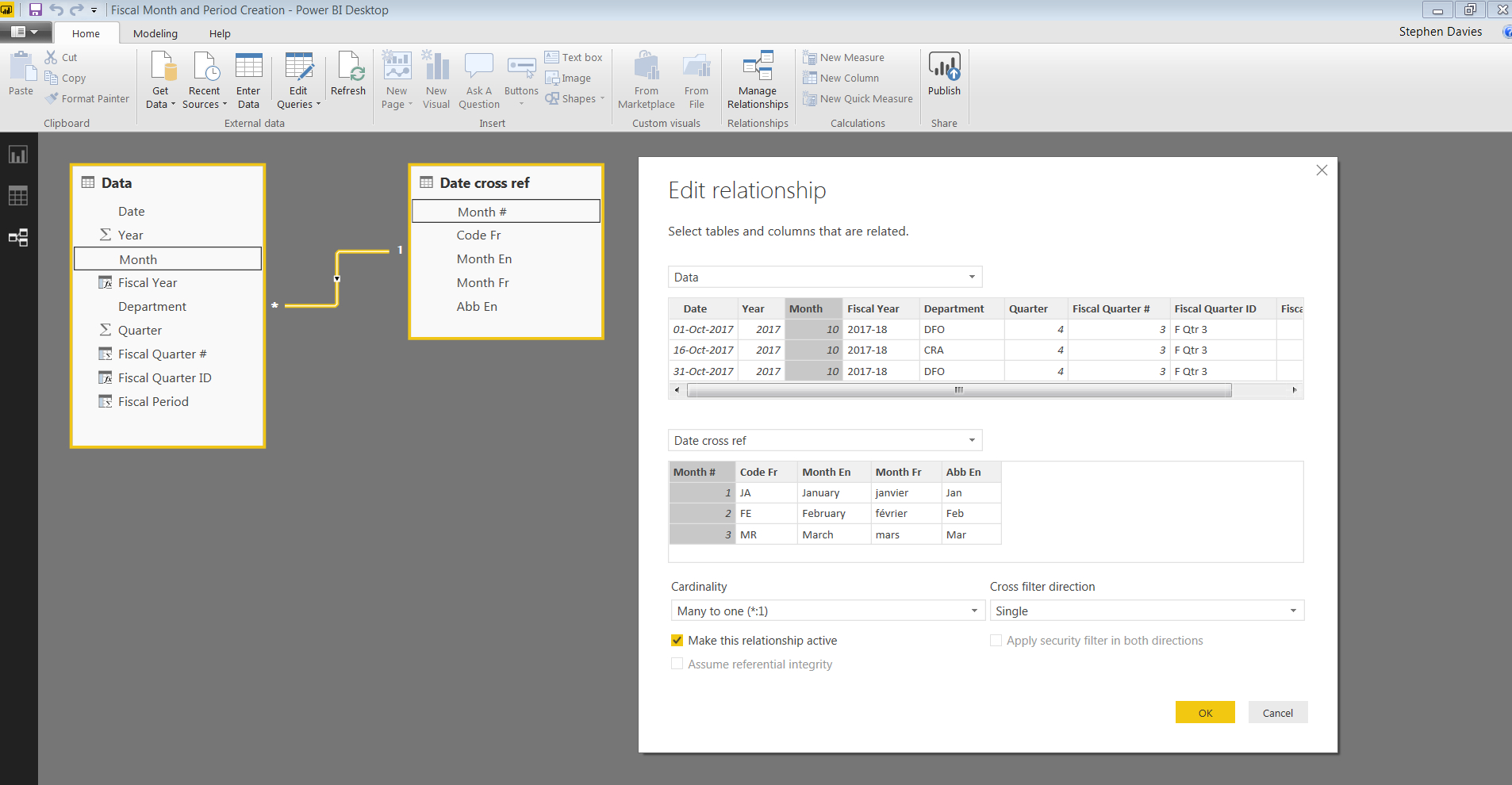
Task: Slide the Data preview horizontal scrollbar
Action: (x=959, y=390)
